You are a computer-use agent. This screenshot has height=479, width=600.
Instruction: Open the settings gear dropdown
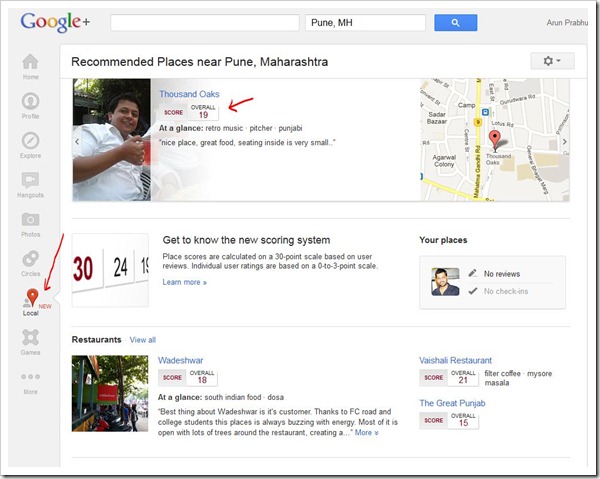pos(551,61)
